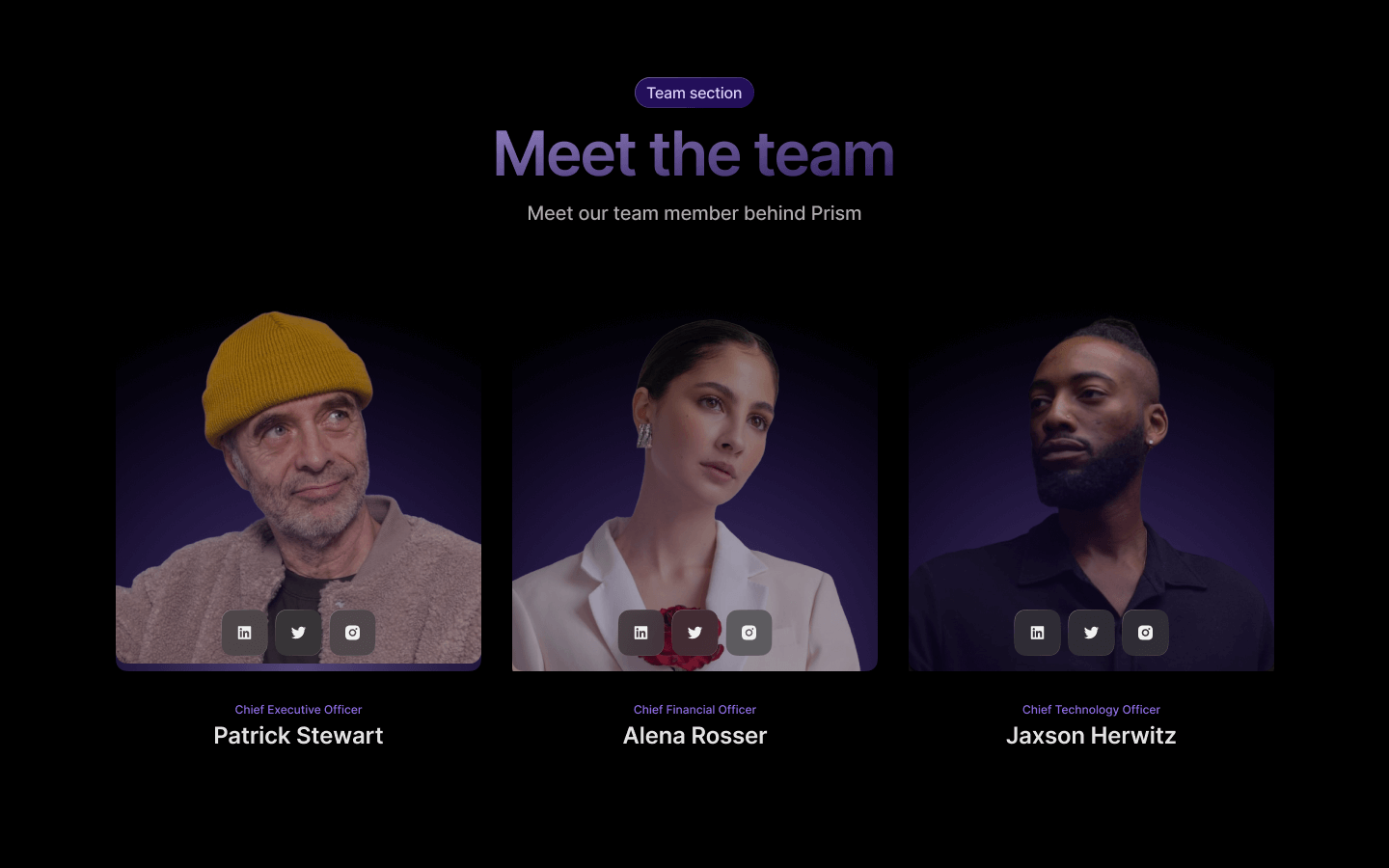Visit Jaxson Herwitz's LinkedIn icon
Viewport: 1389px width, 868px height.
tap(1037, 633)
